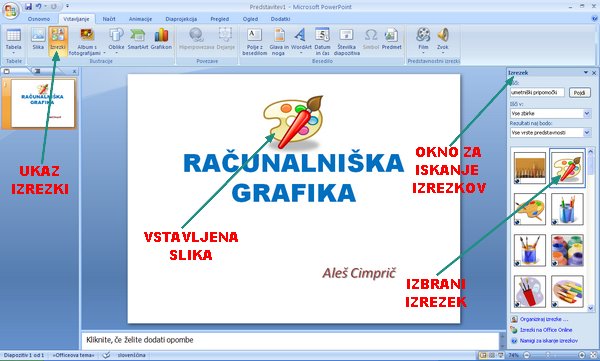Click the notes box to add notes
Screen dimensions: 600x361
coord(290,340)
